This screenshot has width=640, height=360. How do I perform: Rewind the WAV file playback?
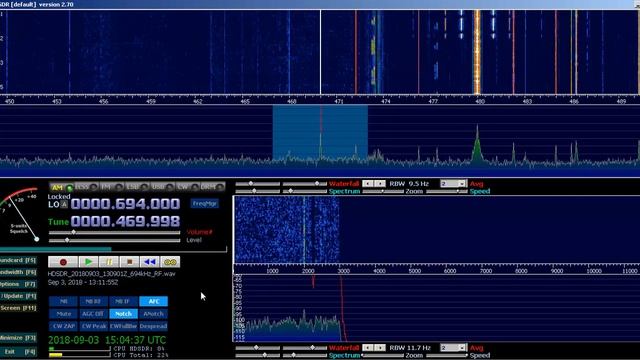[150, 262]
